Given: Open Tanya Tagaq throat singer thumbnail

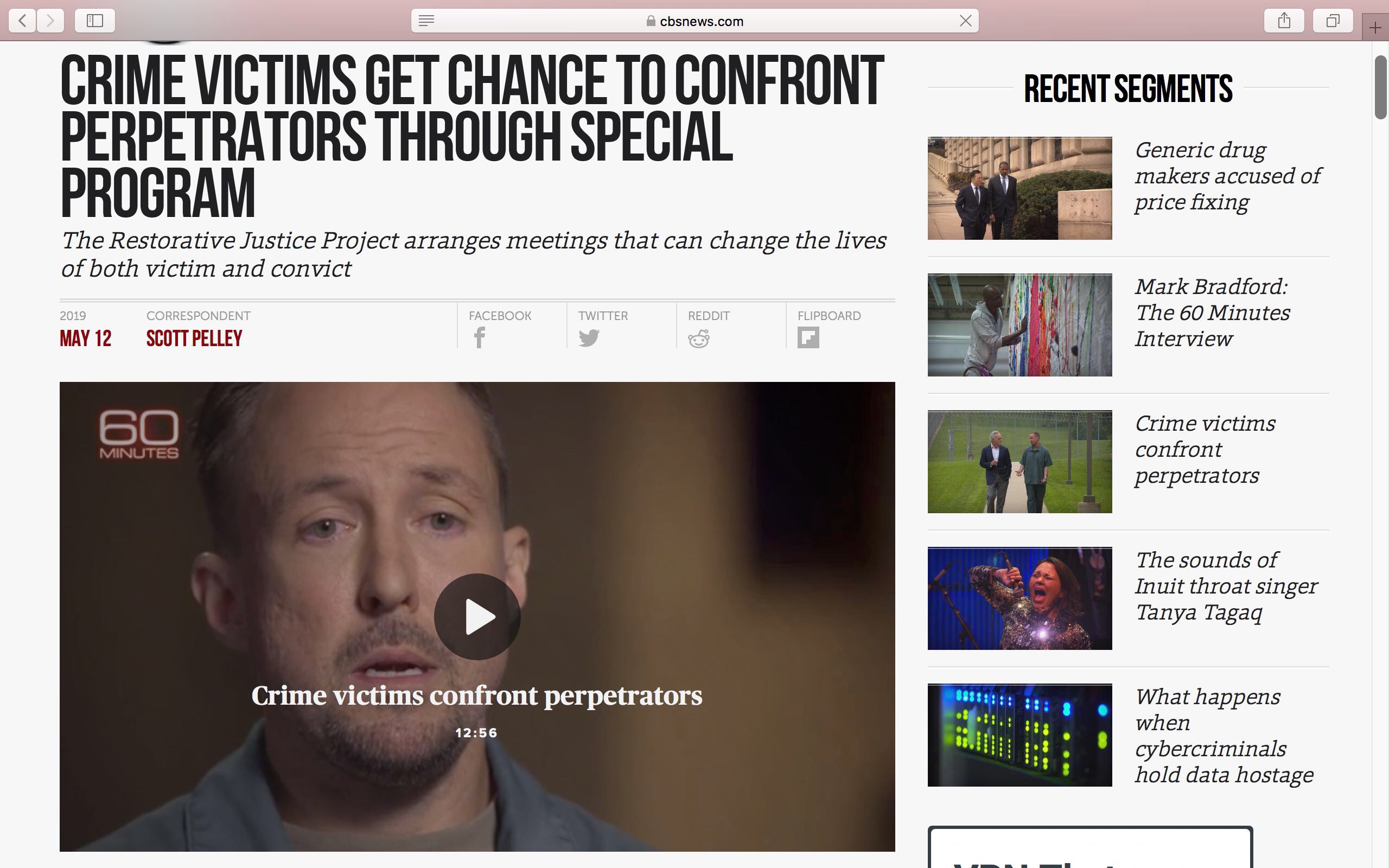Looking at the screenshot, I should pyautogui.click(x=1020, y=598).
